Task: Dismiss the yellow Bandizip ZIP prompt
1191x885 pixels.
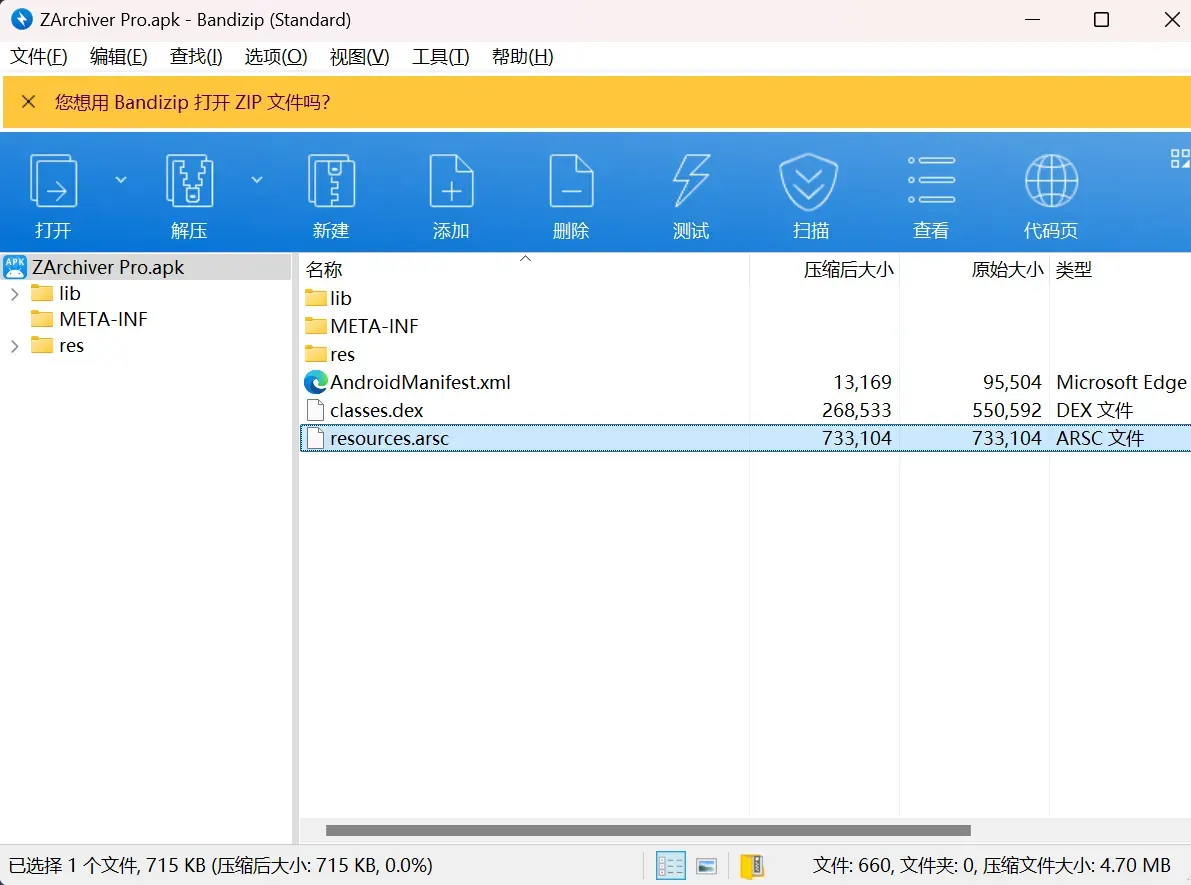Action: (28, 102)
